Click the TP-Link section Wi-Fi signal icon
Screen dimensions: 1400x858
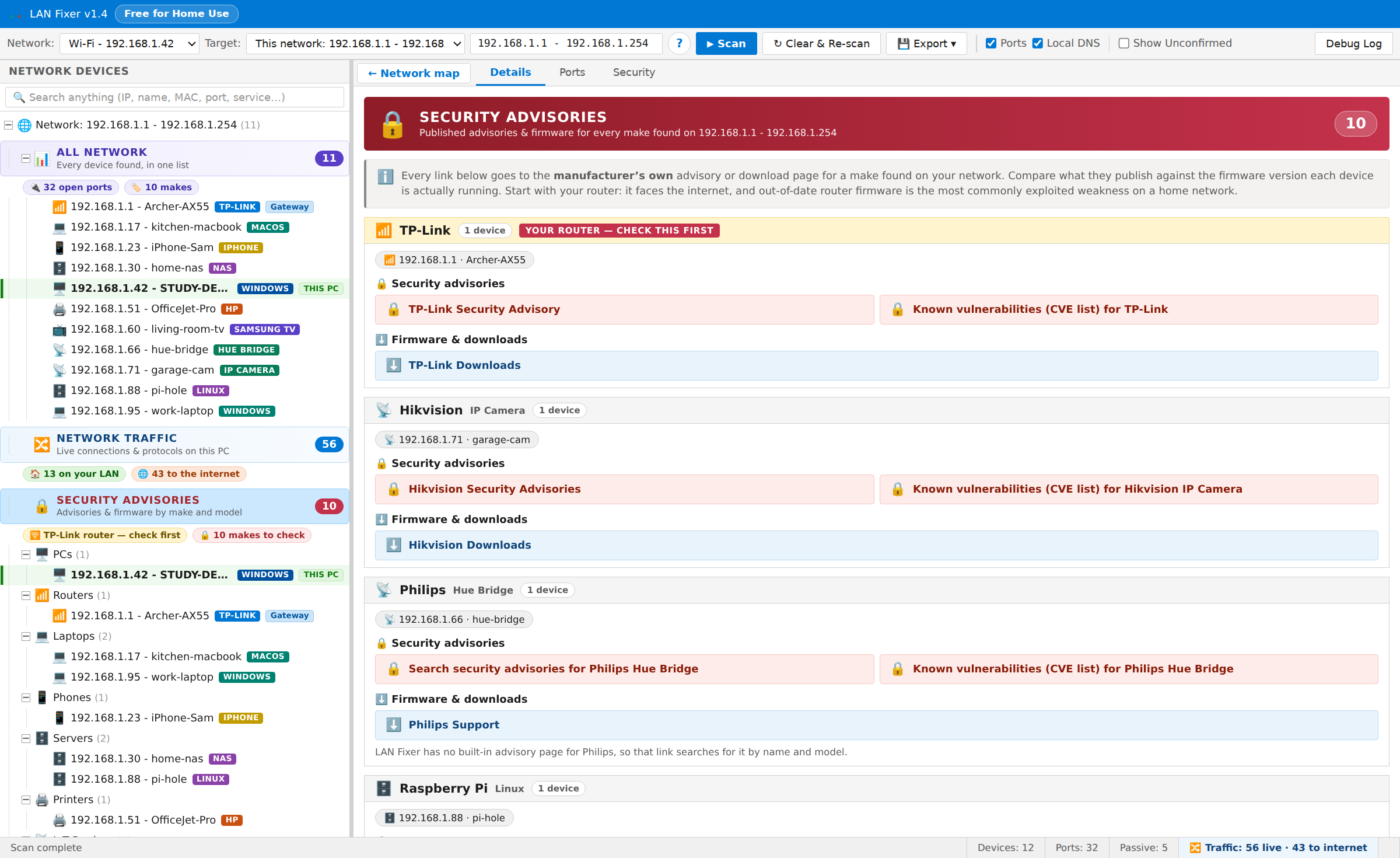click(383, 231)
